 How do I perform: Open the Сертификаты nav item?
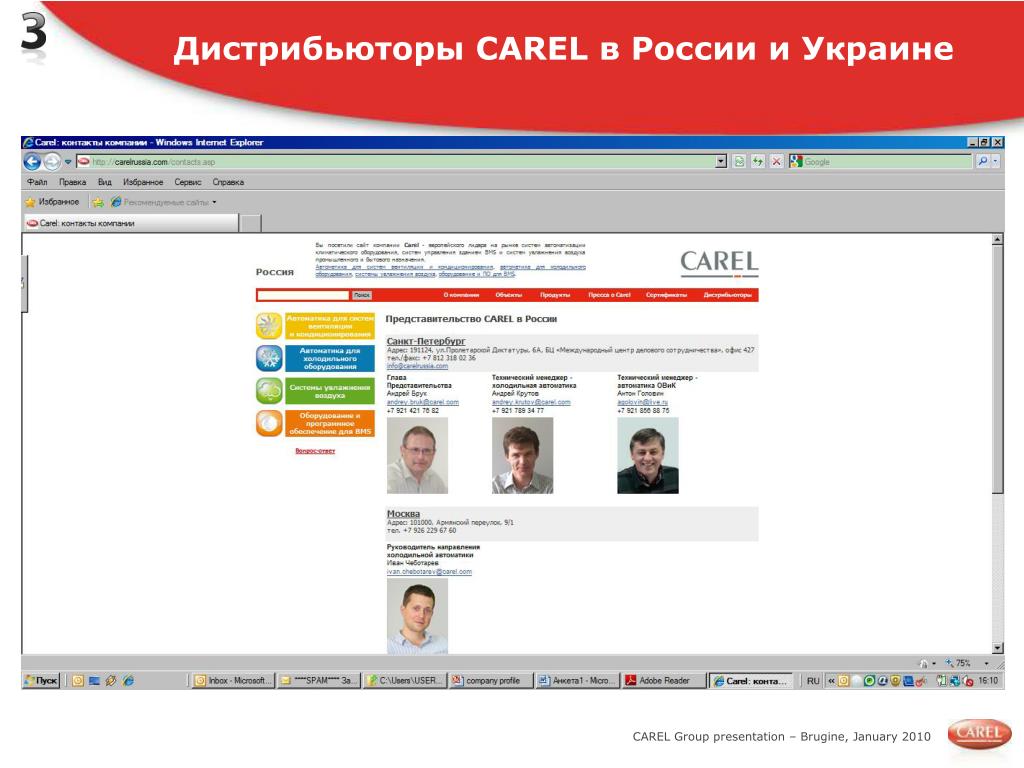(x=666, y=295)
